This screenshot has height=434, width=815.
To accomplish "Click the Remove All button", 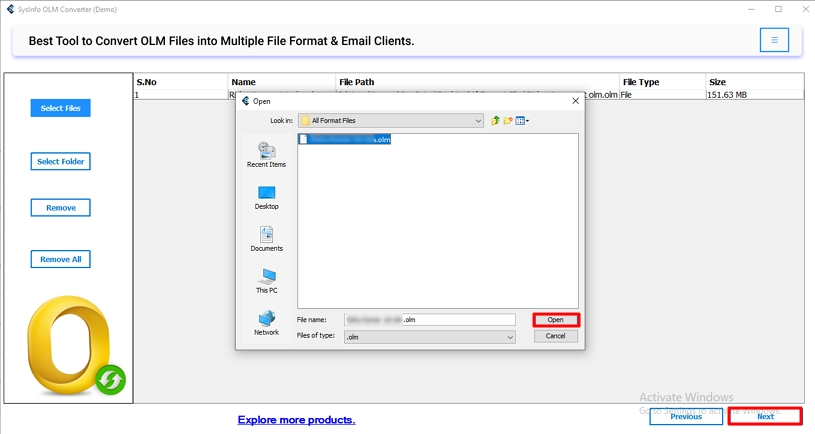I will point(60,259).
